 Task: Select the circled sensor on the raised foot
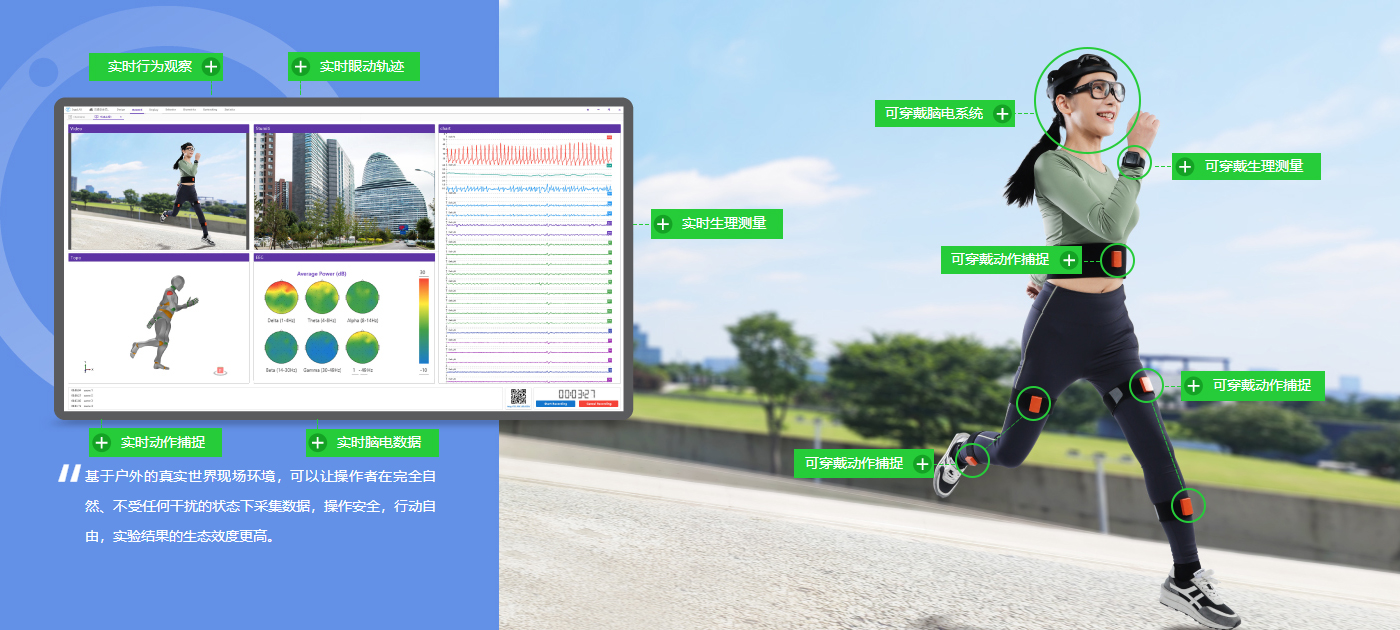(x=971, y=459)
